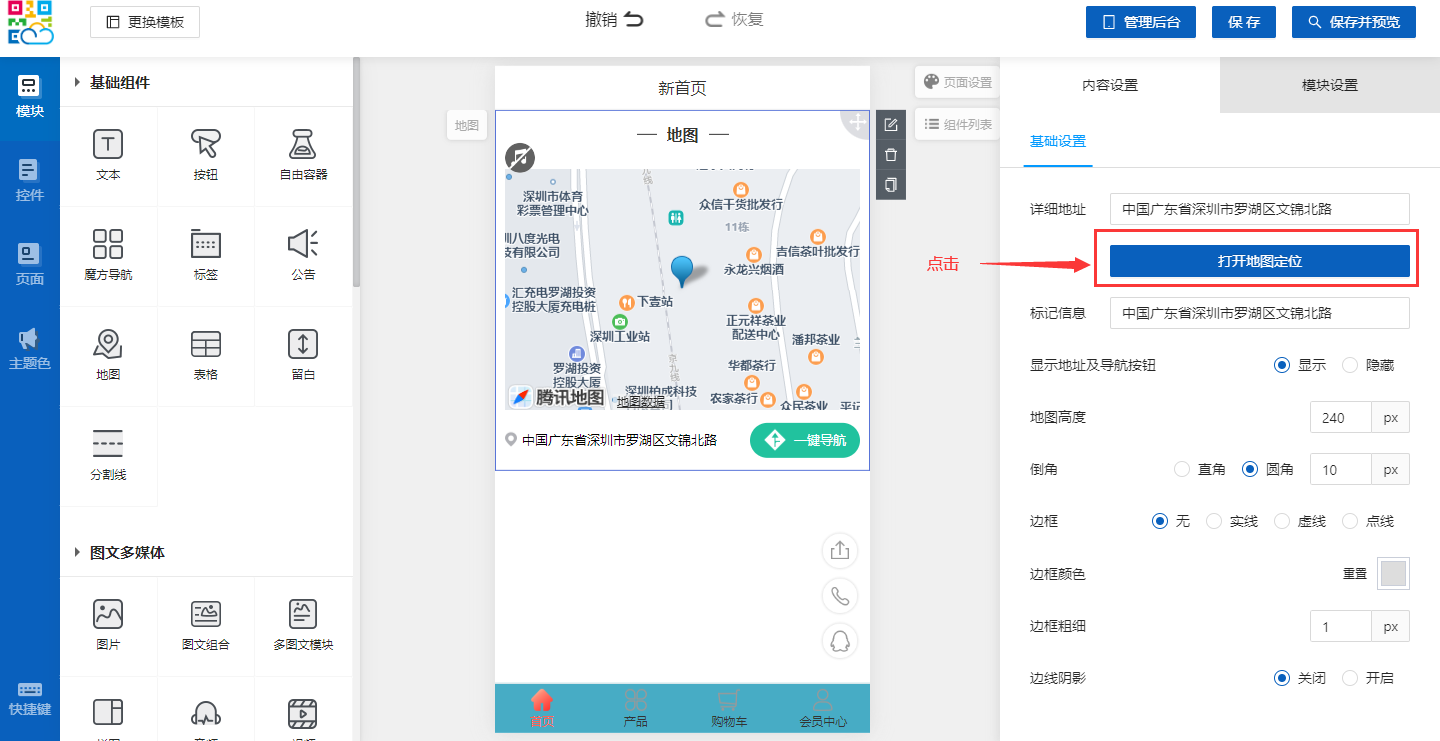The height and width of the screenshot is (741, 1440).
Task: Collapse the 基础组件 section
Action: click(77, 83)
